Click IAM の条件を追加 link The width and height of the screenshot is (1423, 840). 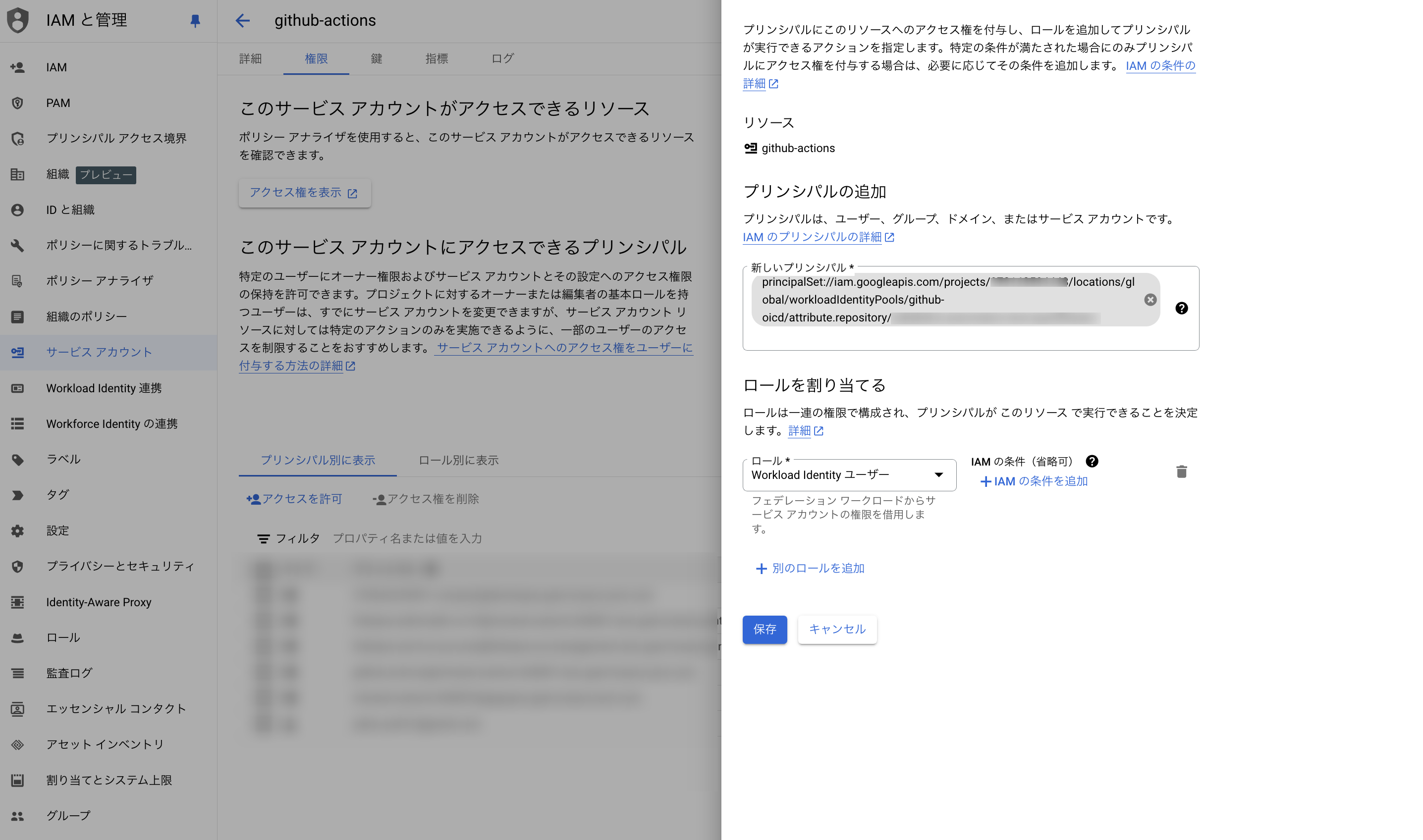coord(1034,481)
